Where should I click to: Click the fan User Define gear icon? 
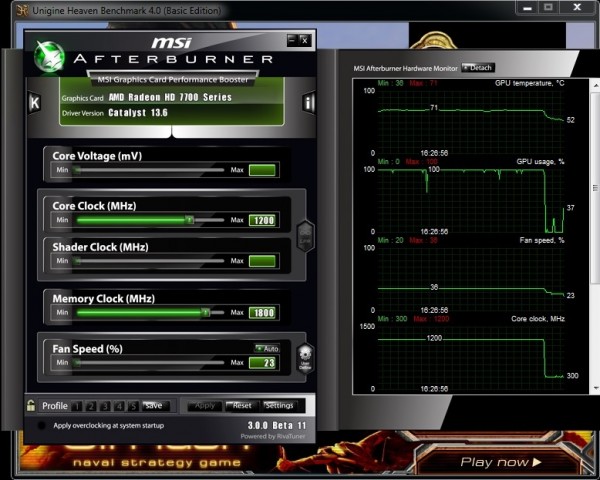305,358
